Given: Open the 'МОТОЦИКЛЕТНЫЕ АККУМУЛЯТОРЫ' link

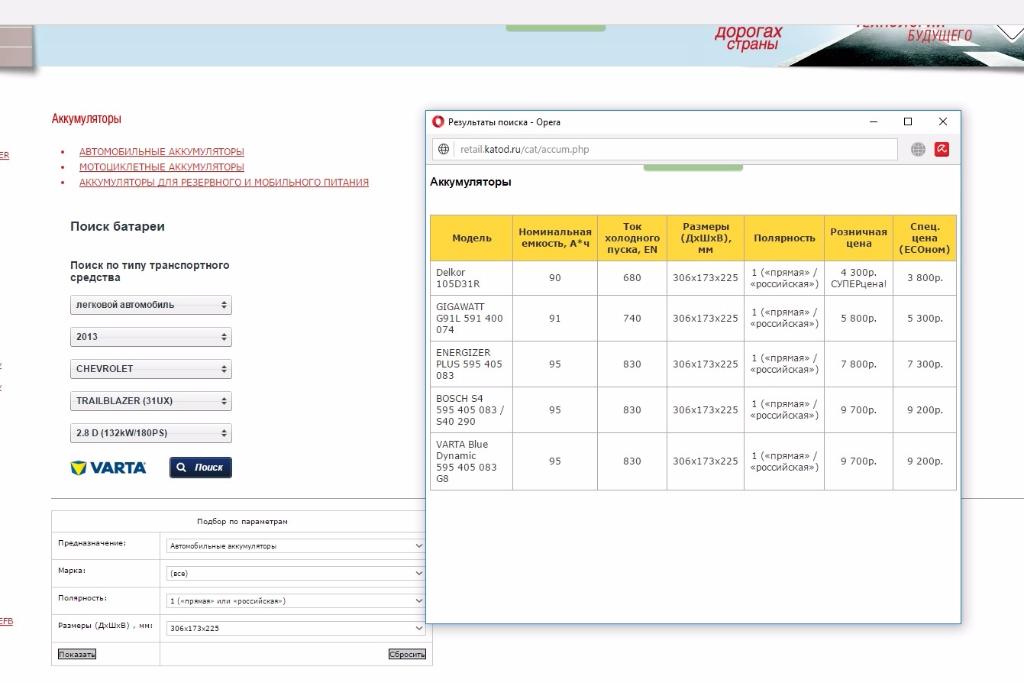Looking at the screenshot, I should coord(161,167).
